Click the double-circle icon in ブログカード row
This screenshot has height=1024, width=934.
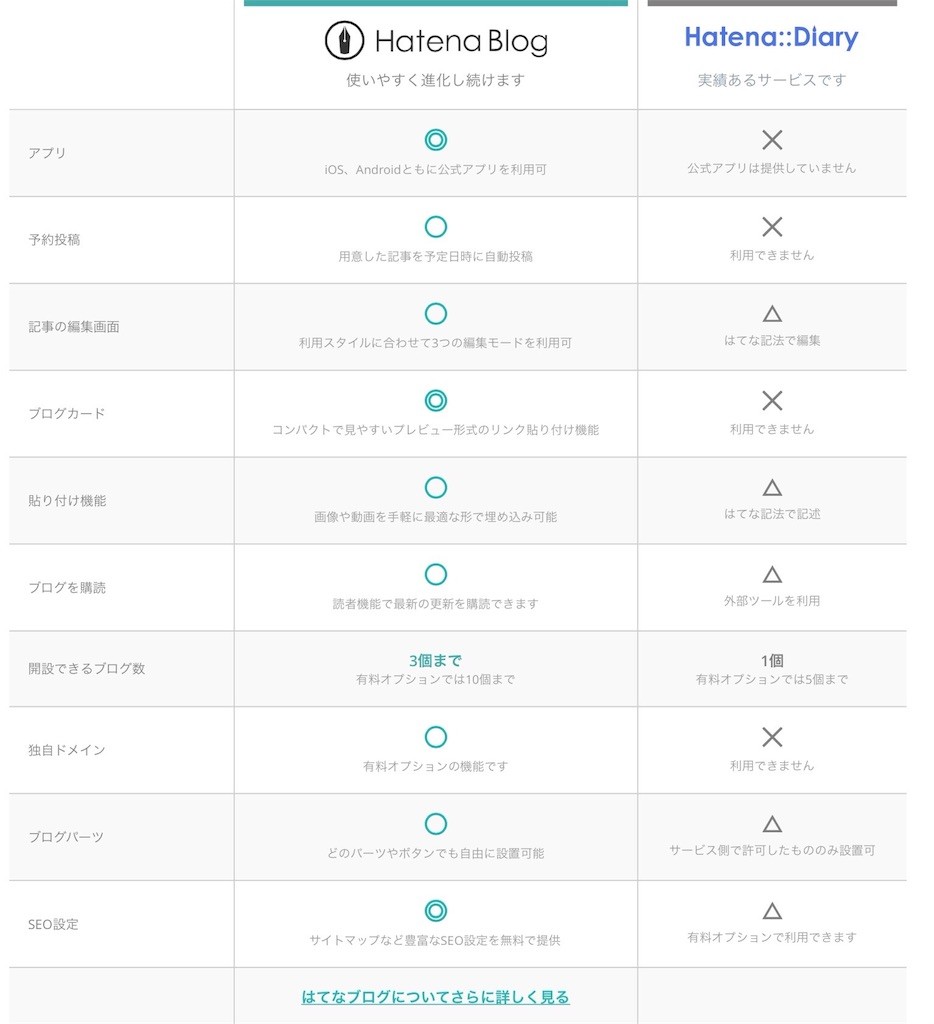pyautogui.click(x=436, y=400)
